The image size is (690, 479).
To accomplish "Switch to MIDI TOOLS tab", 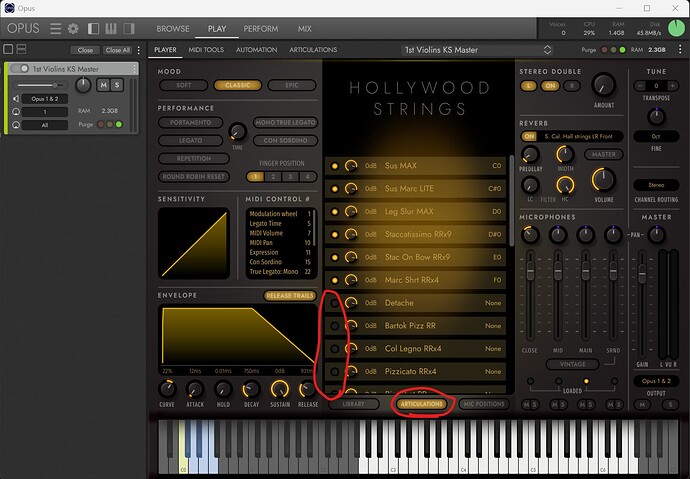I will tap(206, 50).
